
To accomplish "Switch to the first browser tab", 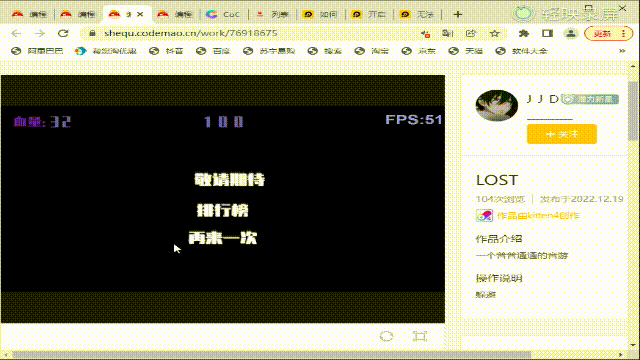I will pyautogui.click(x=29, y=14).
